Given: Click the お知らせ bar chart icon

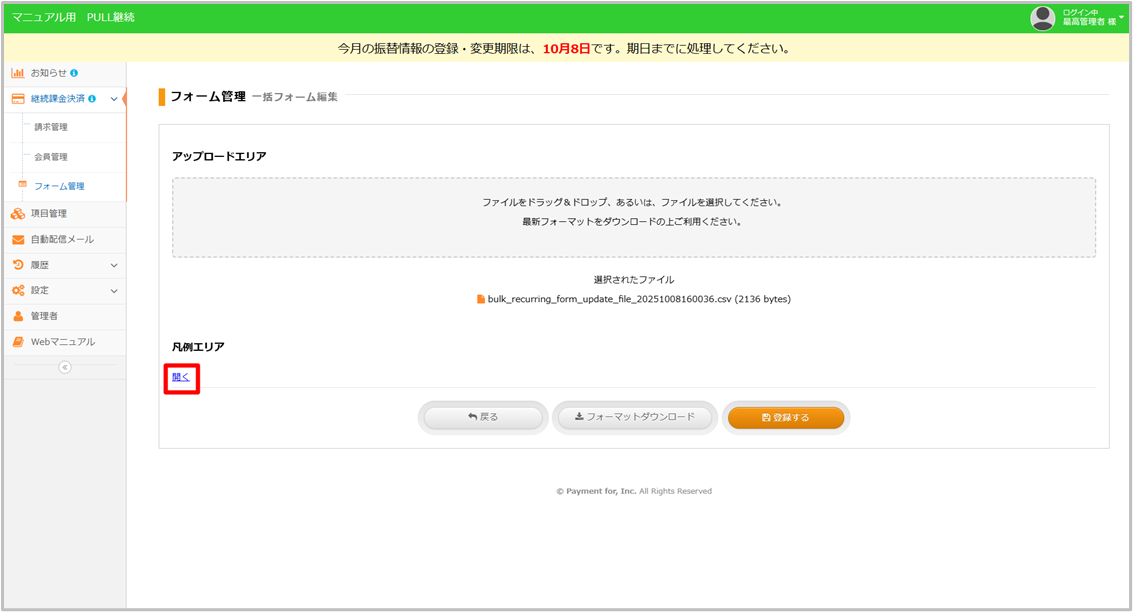Looking at the screenshot, I should click(18, 73).
